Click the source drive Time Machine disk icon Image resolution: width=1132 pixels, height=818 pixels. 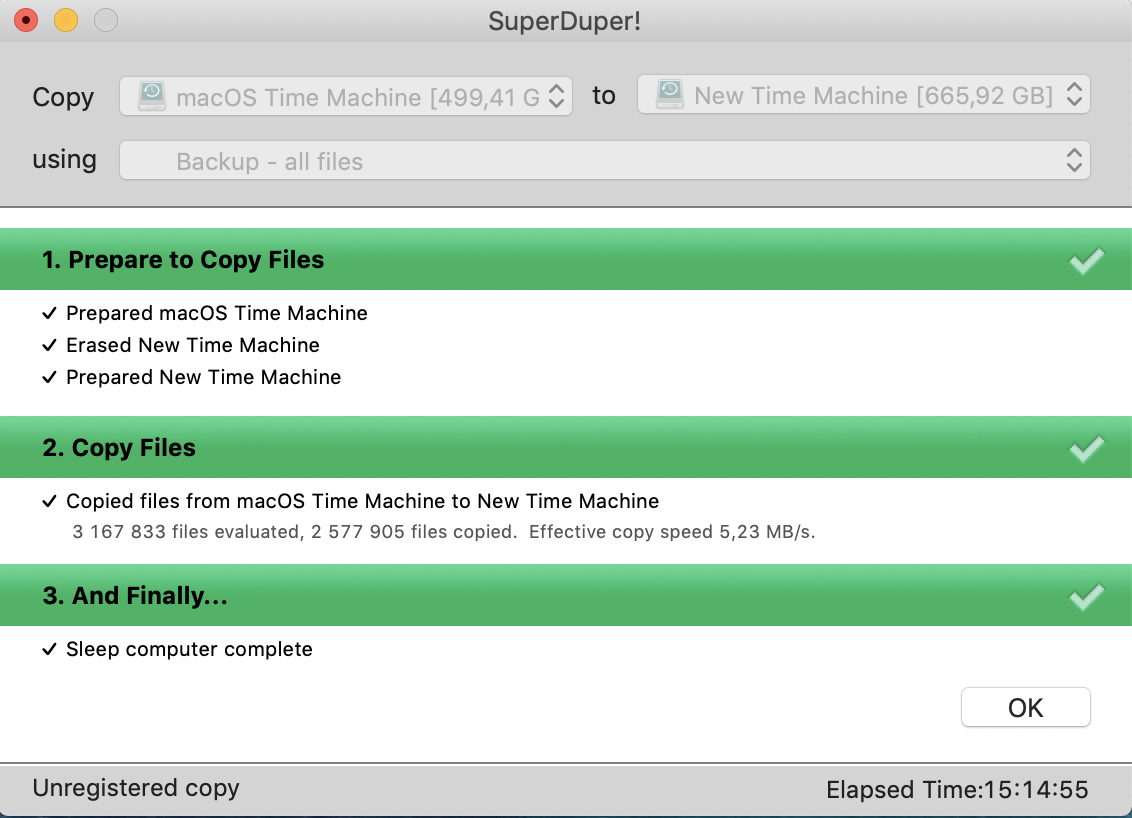152,96
